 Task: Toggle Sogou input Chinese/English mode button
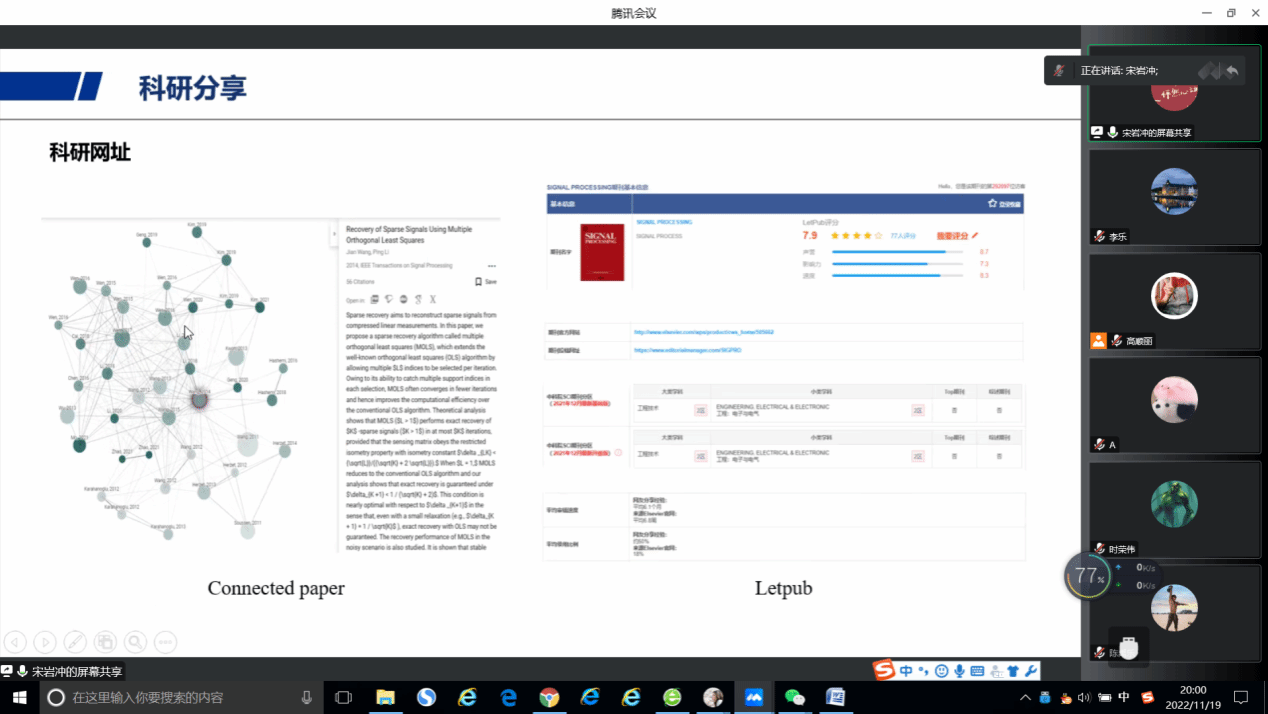point(905,670)
